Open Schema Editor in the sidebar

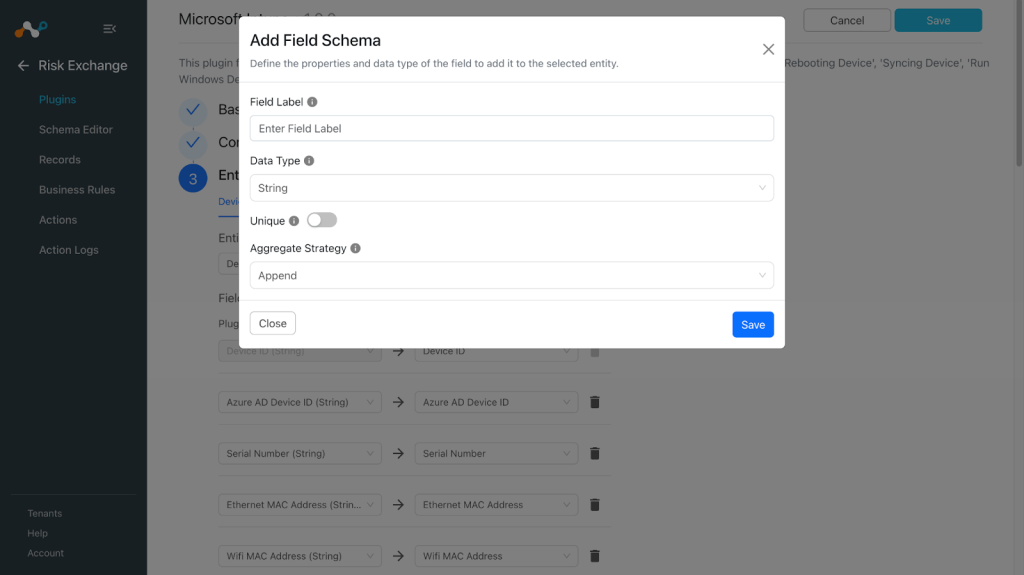tap(76, 129)
